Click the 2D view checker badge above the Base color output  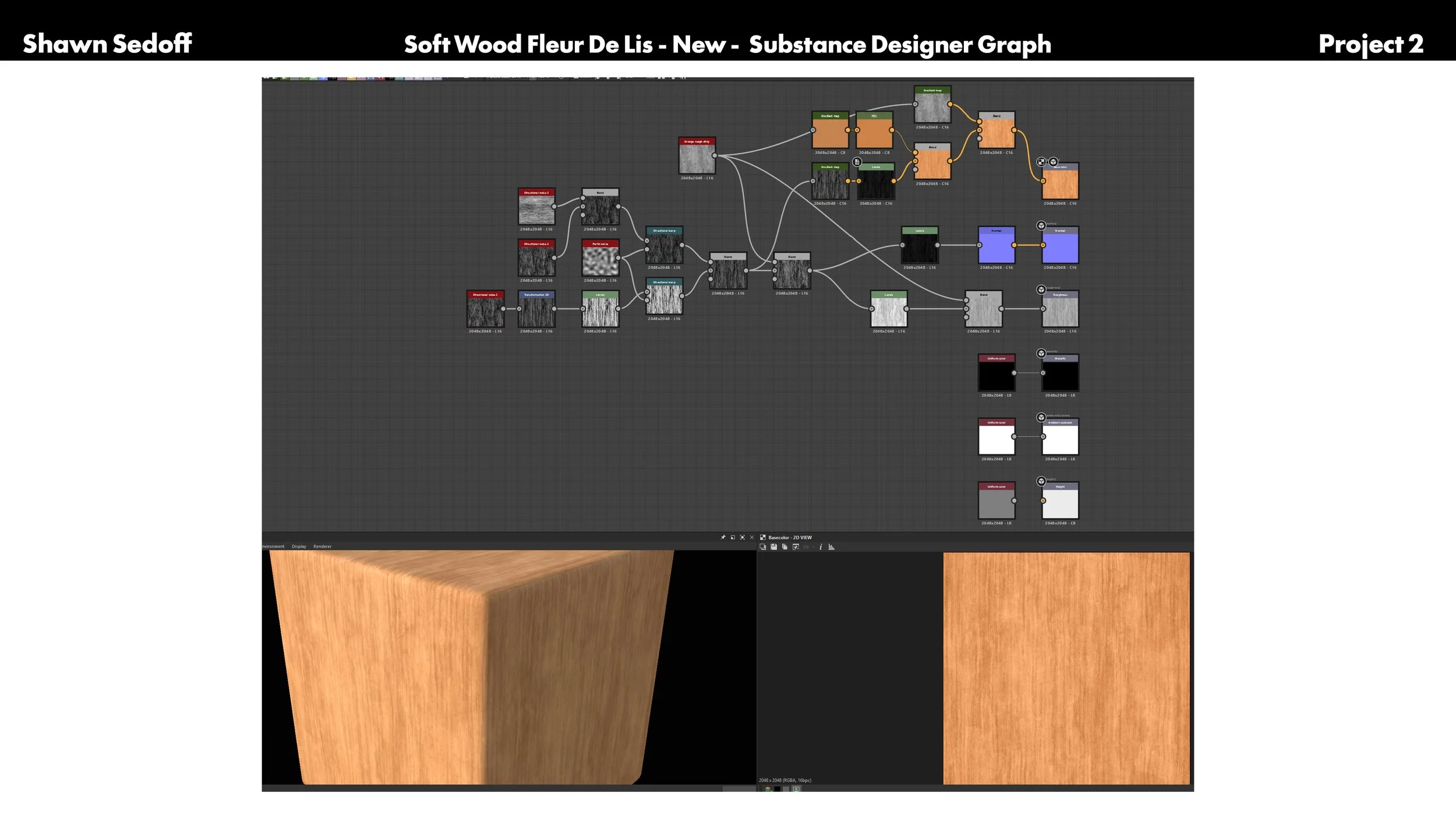1041,162
